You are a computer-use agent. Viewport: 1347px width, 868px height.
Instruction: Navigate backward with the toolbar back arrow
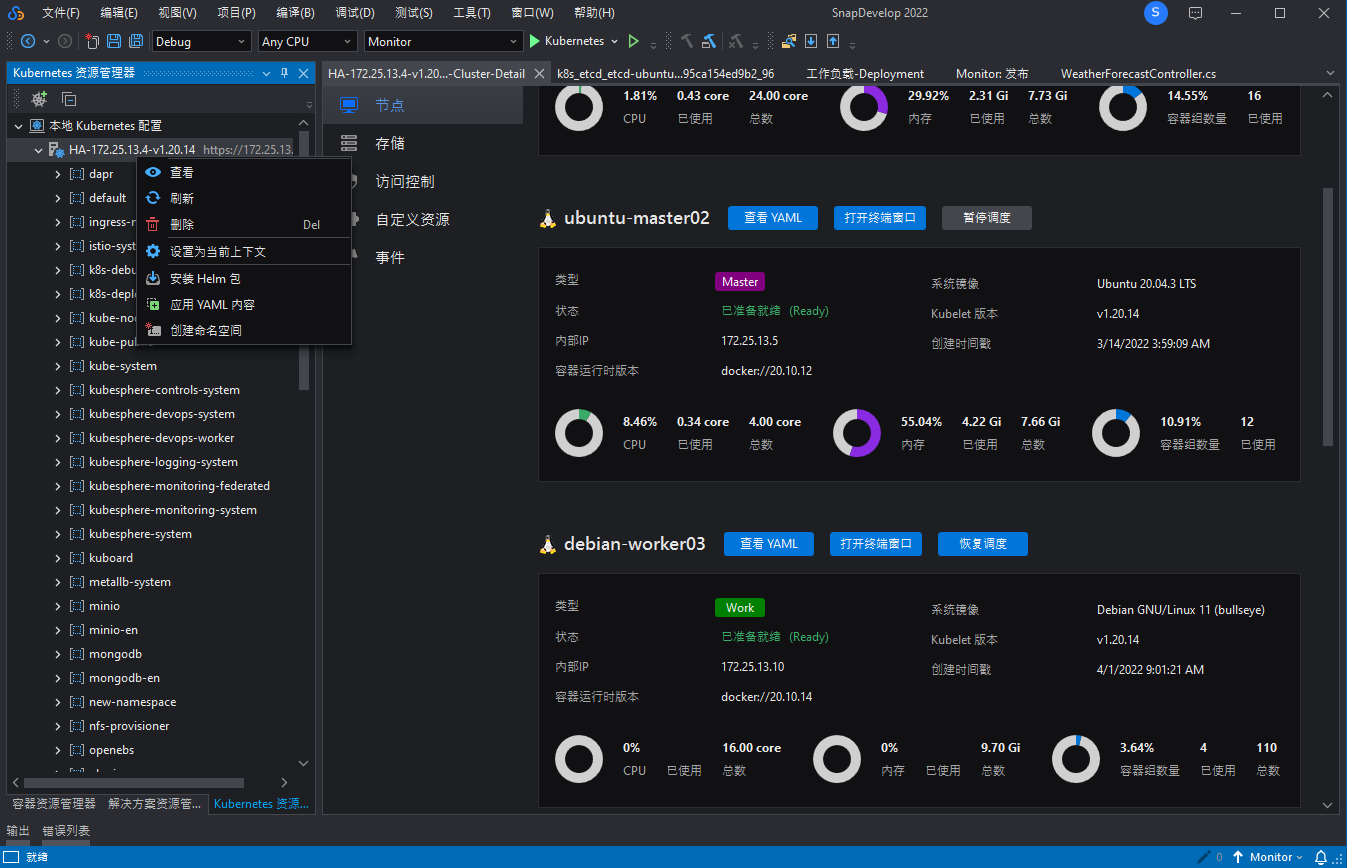[28, 41]
